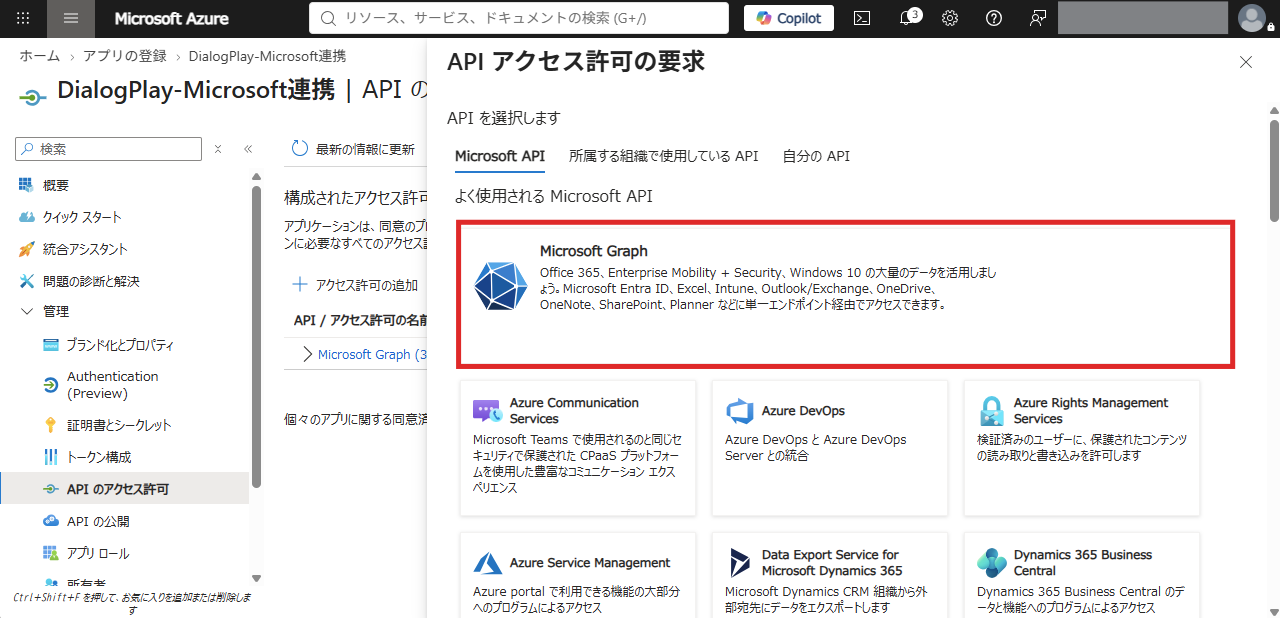Screen dimensions: 1280x618
Task: Select Azure Communication Services card
Action: click(x=578, y=448)
